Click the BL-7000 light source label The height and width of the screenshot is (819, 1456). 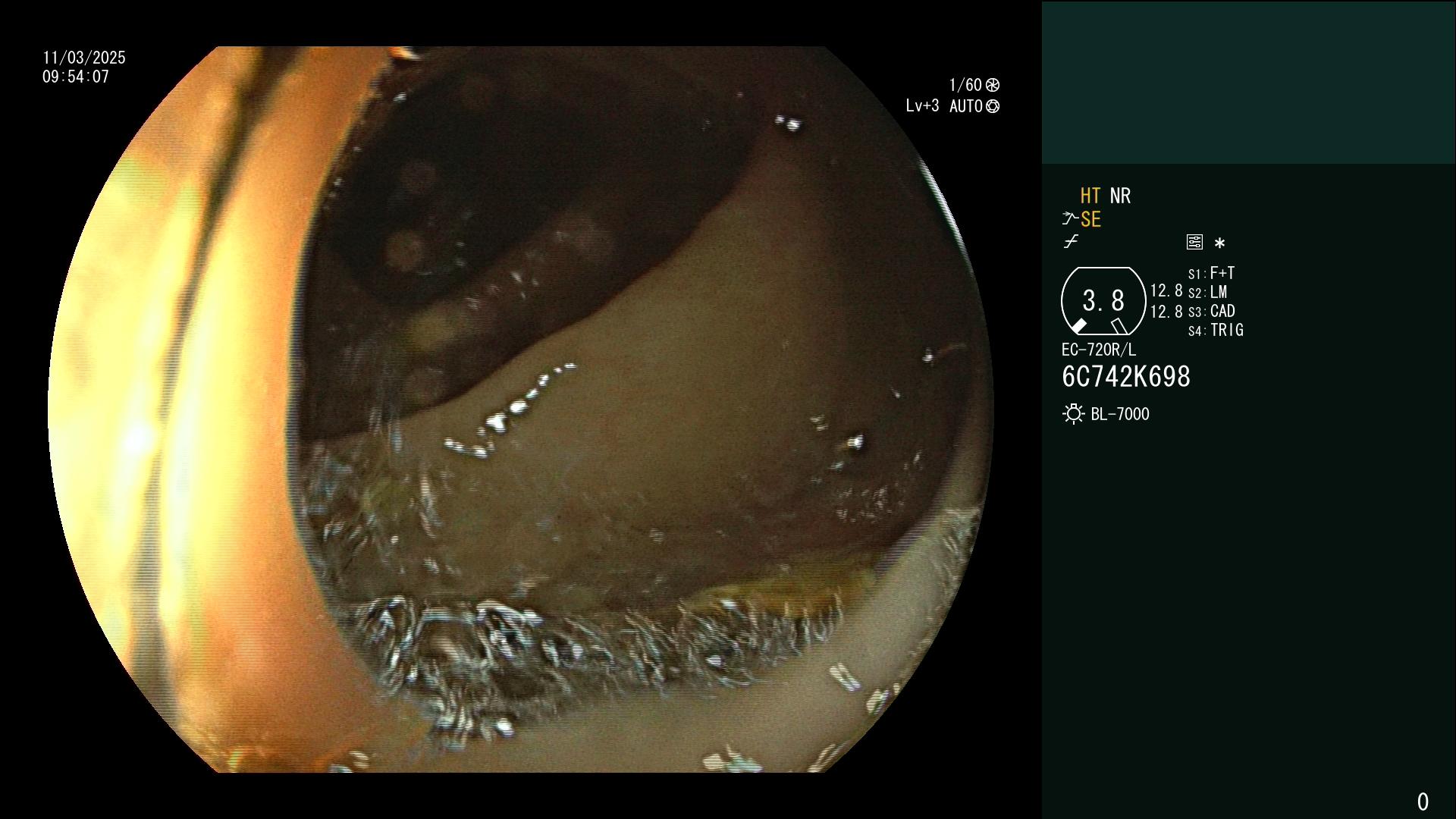pyautogui.click(x=1120, y=414)
